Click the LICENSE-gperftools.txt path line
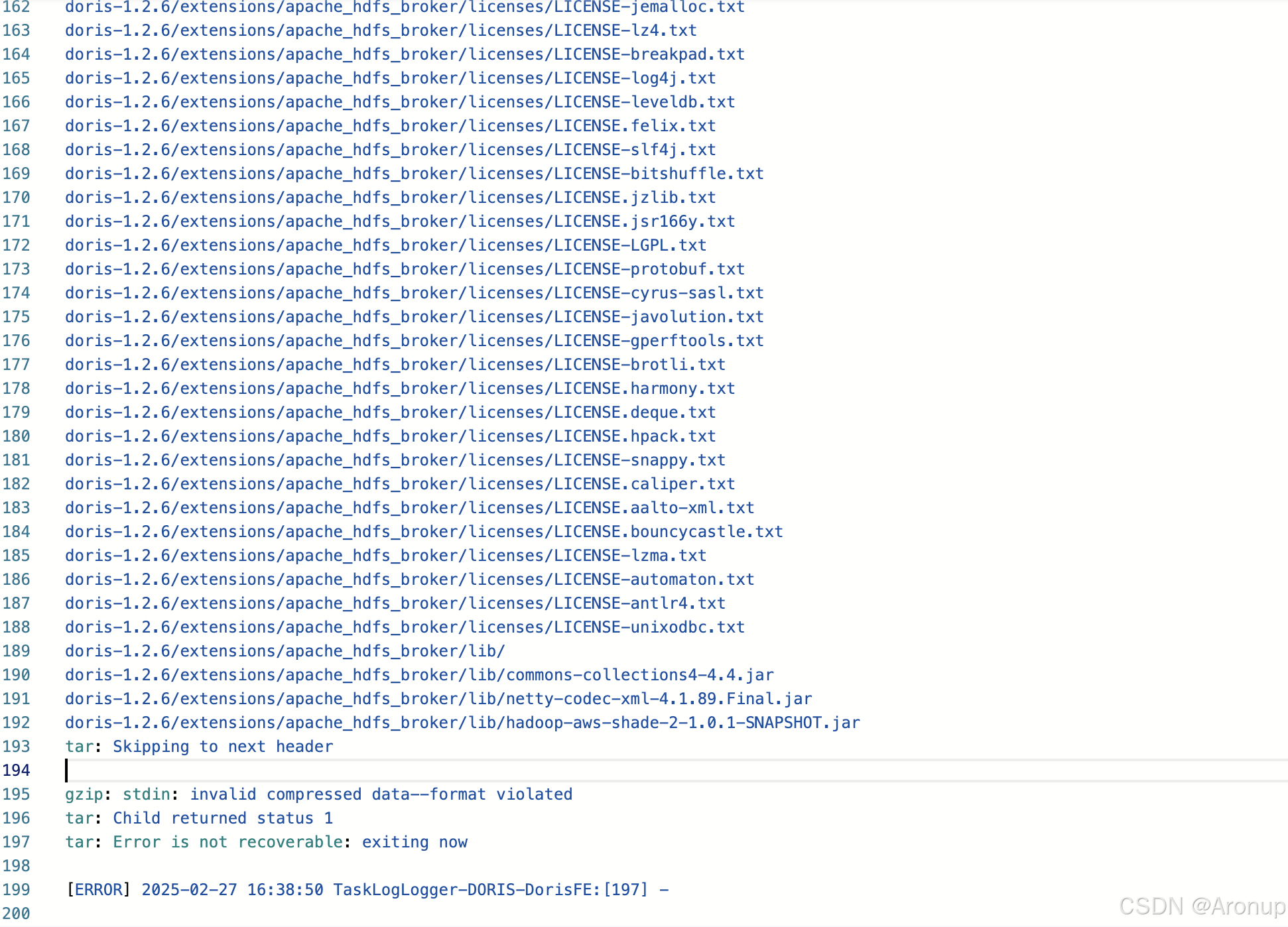Image resolution: width=1288 pixels, height=927 pixels. [415, 341]
